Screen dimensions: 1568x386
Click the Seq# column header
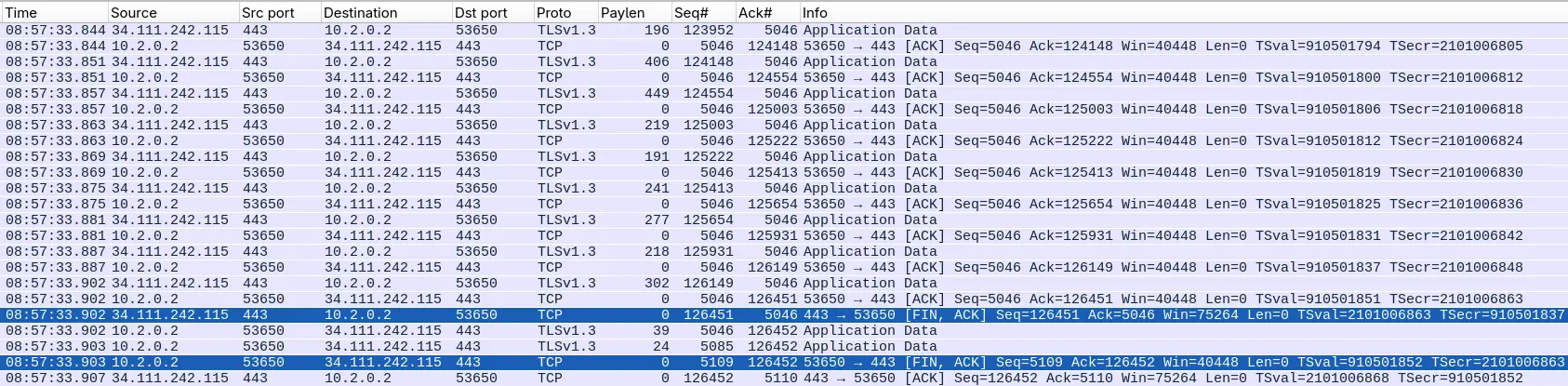point(703,12)
